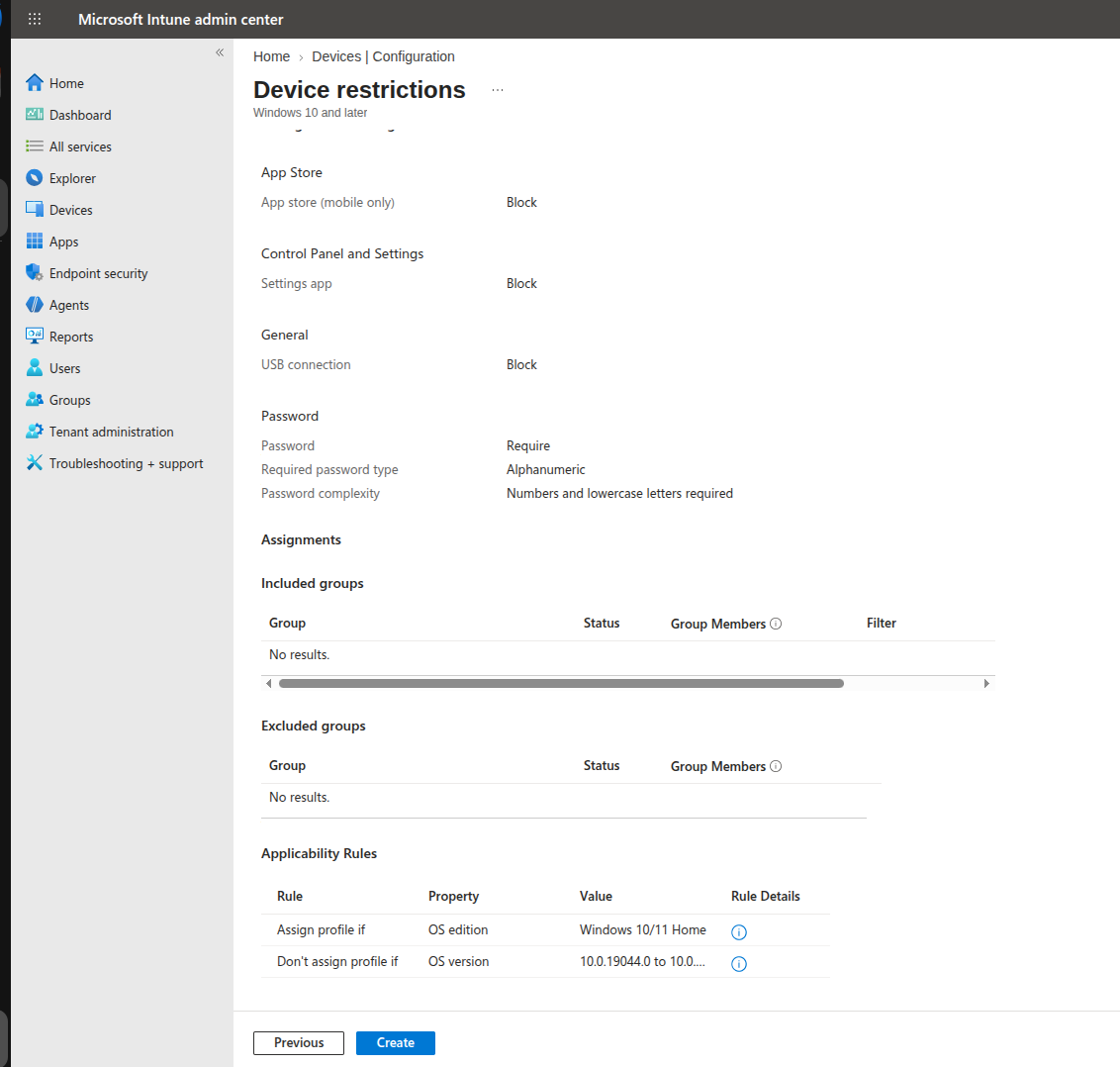
Task: Click the right scroll arrow of Included groups table
Action: click(986, 683)
